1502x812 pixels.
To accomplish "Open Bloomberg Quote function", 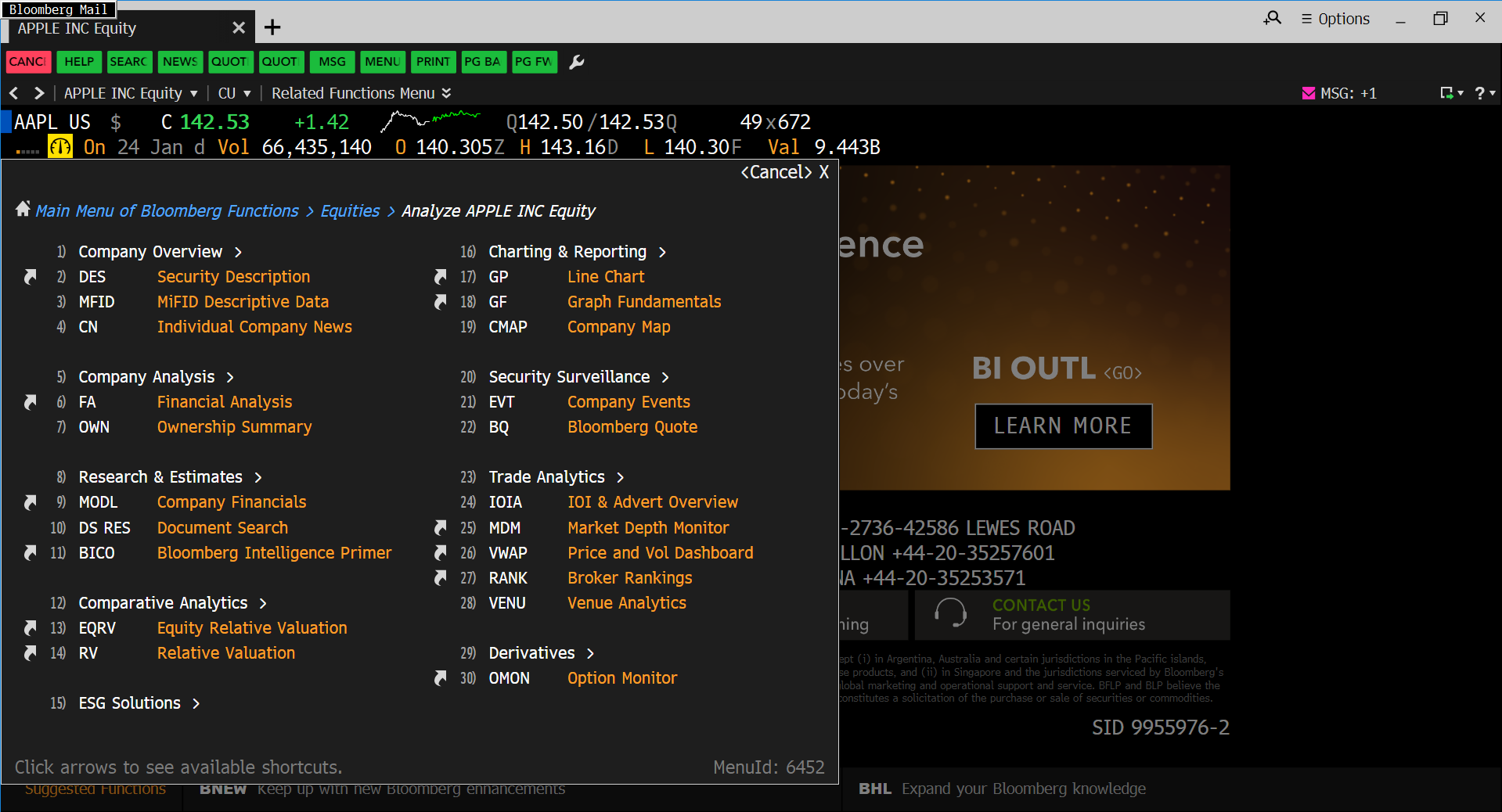I will 632,426.
